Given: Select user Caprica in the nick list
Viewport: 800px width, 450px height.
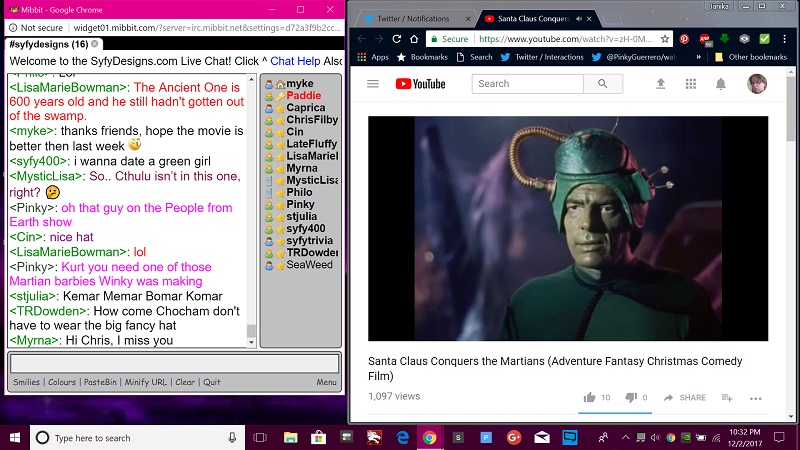Looking at the screenshot, I should pyautogui.click(x=306, y=108).
